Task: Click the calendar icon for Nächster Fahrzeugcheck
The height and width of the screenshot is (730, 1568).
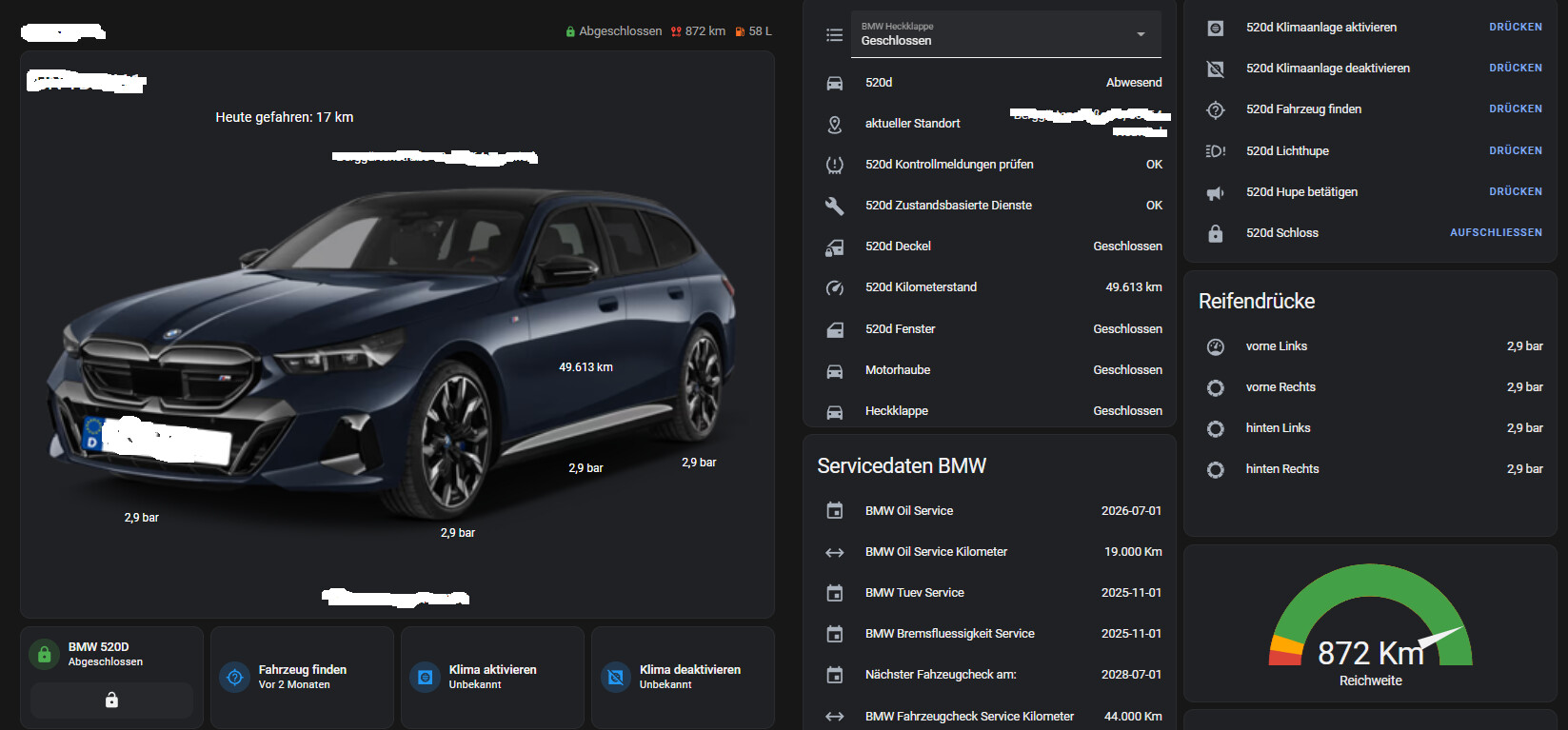Action: click(x=834, y=675)
